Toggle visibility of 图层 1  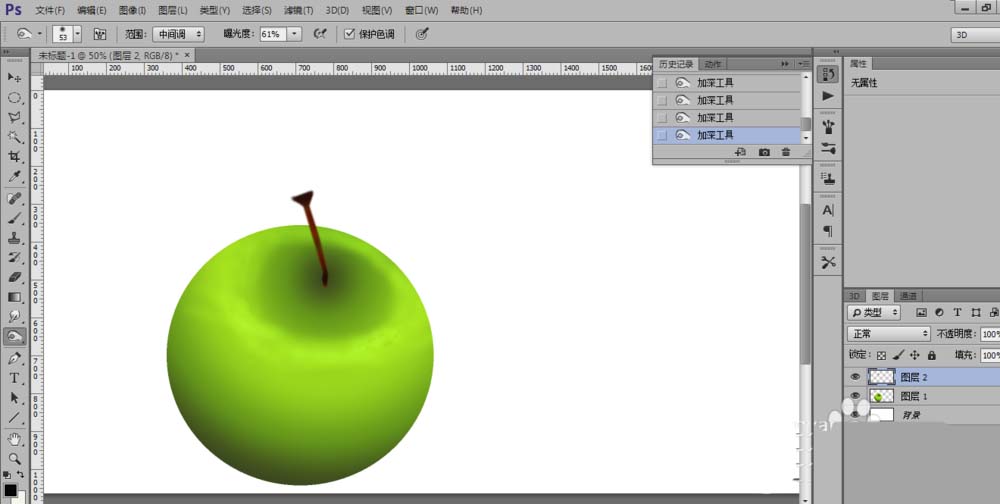click(855, 396)
